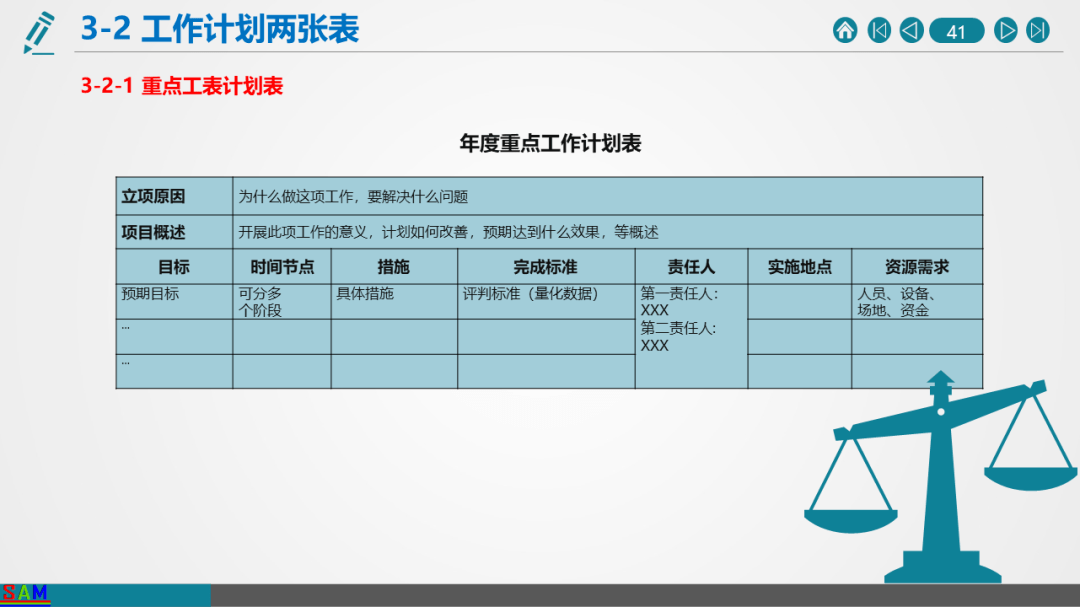Select the 资源需求 column header

[917, 267]
